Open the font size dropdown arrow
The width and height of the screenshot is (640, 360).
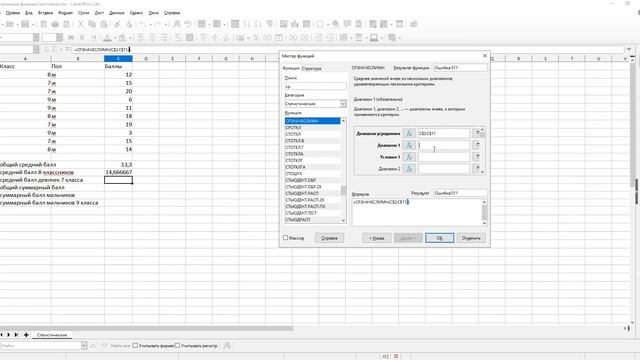[x=60, y=38]
